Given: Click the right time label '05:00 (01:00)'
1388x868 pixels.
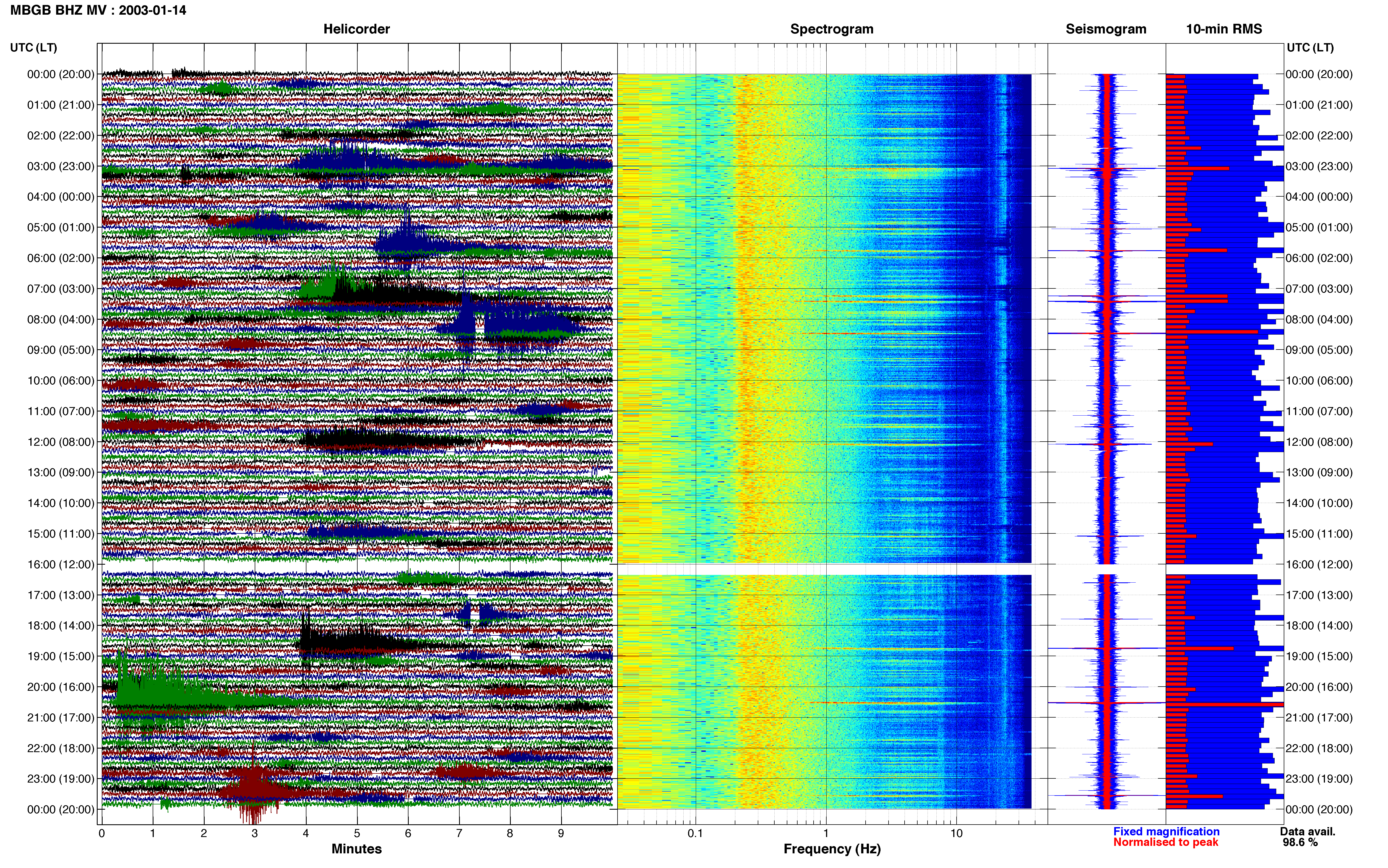Looking at the screenshot, I should point(1319,227).
